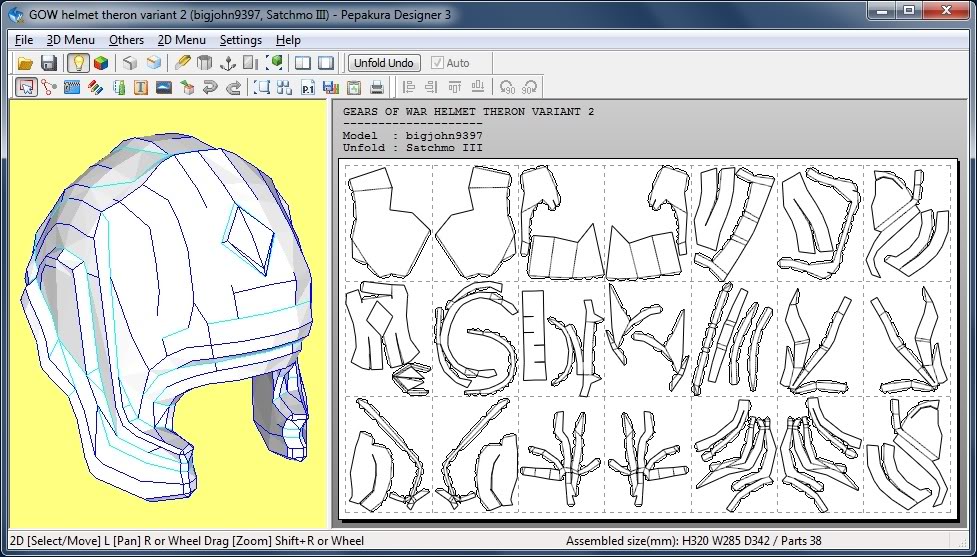Click the rotate 90 clockwise icon
This screenshot has height=557, width=977.
[530, 87]
